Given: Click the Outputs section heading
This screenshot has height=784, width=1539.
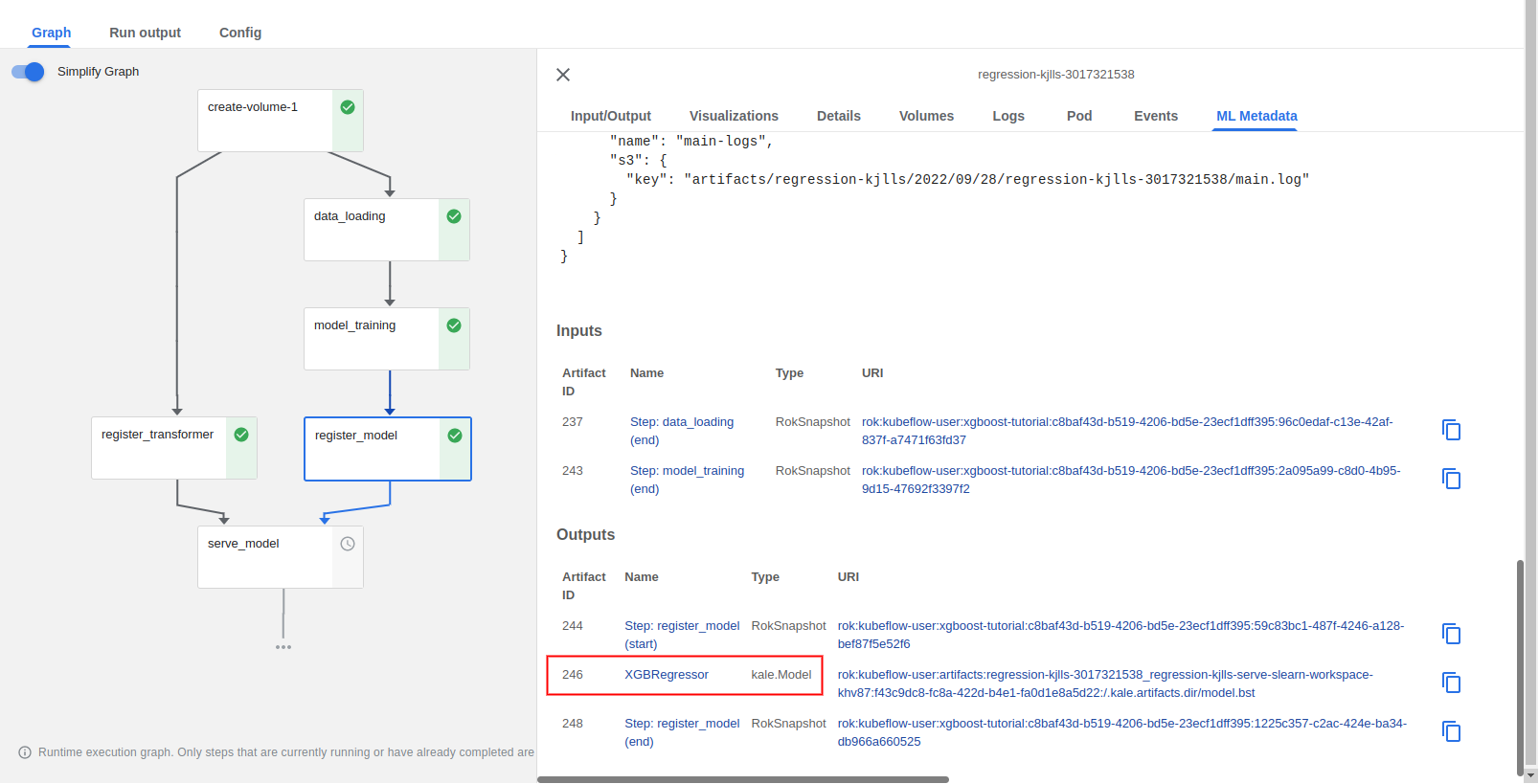Looking at the screenshot, I should (585, 535).
